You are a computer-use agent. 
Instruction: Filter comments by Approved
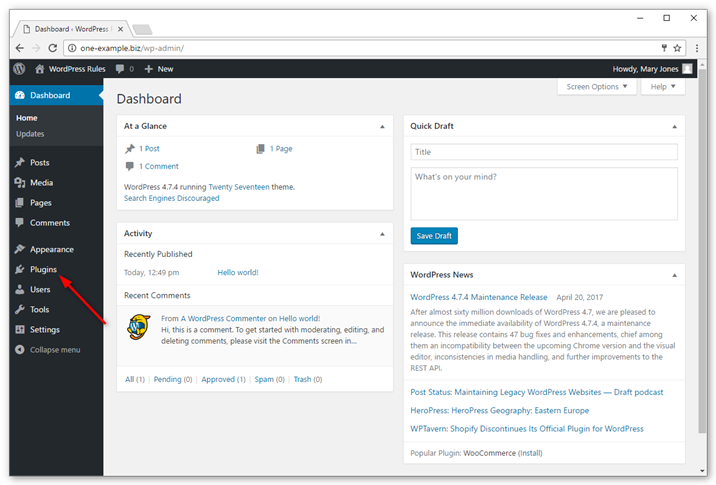(218, 379)
